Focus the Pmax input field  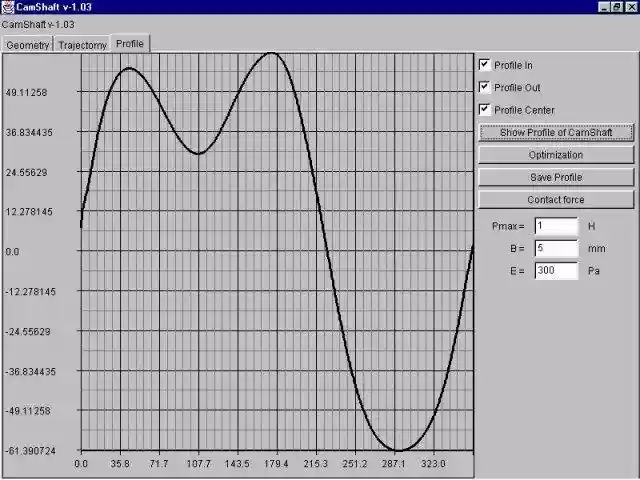click(555, 226)
